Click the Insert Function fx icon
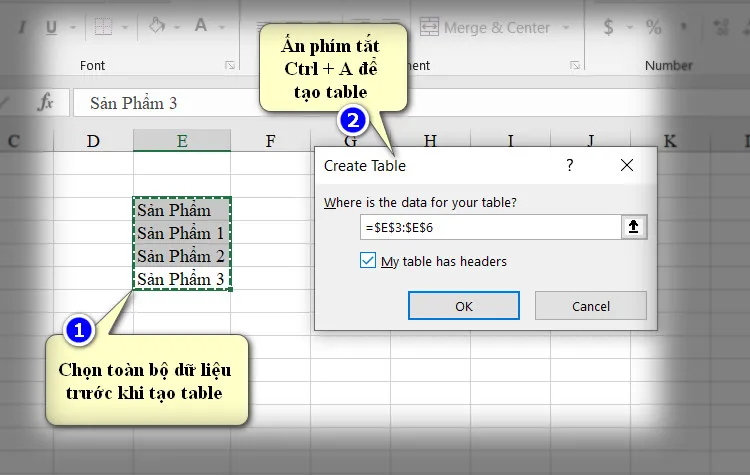The width and height of the screenshot is (750, 475). 45,103
